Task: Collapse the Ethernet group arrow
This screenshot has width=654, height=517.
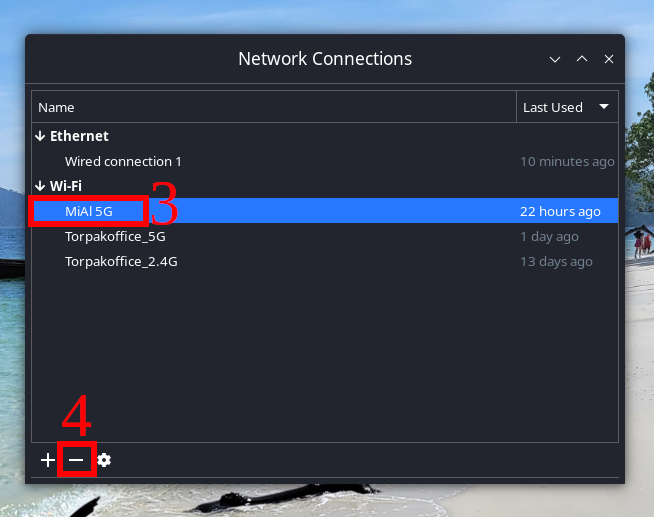Action: coord(40,136)
